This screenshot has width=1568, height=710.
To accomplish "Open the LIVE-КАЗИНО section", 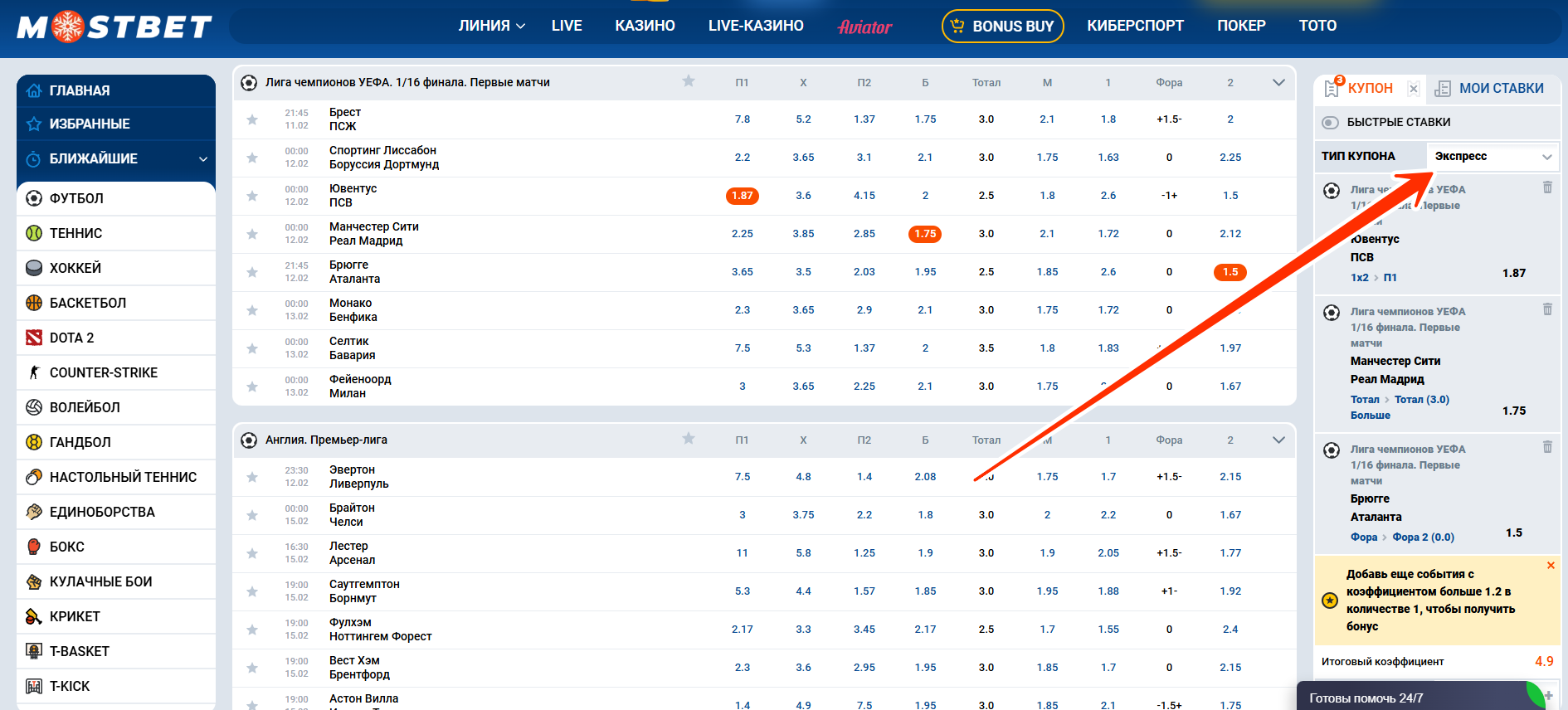I will click(x=756, y=26).
